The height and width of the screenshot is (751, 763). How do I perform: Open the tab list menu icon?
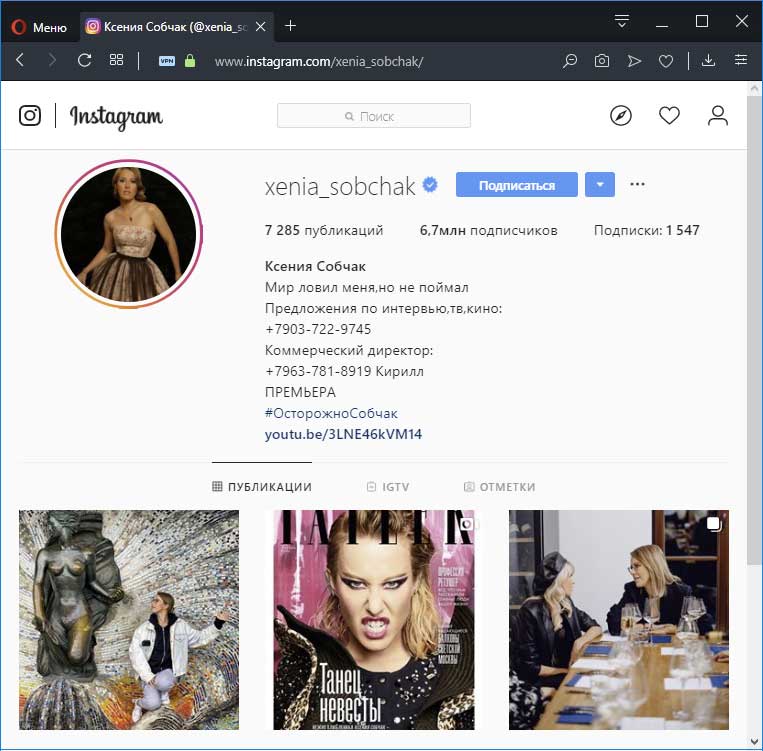(621, 21)
